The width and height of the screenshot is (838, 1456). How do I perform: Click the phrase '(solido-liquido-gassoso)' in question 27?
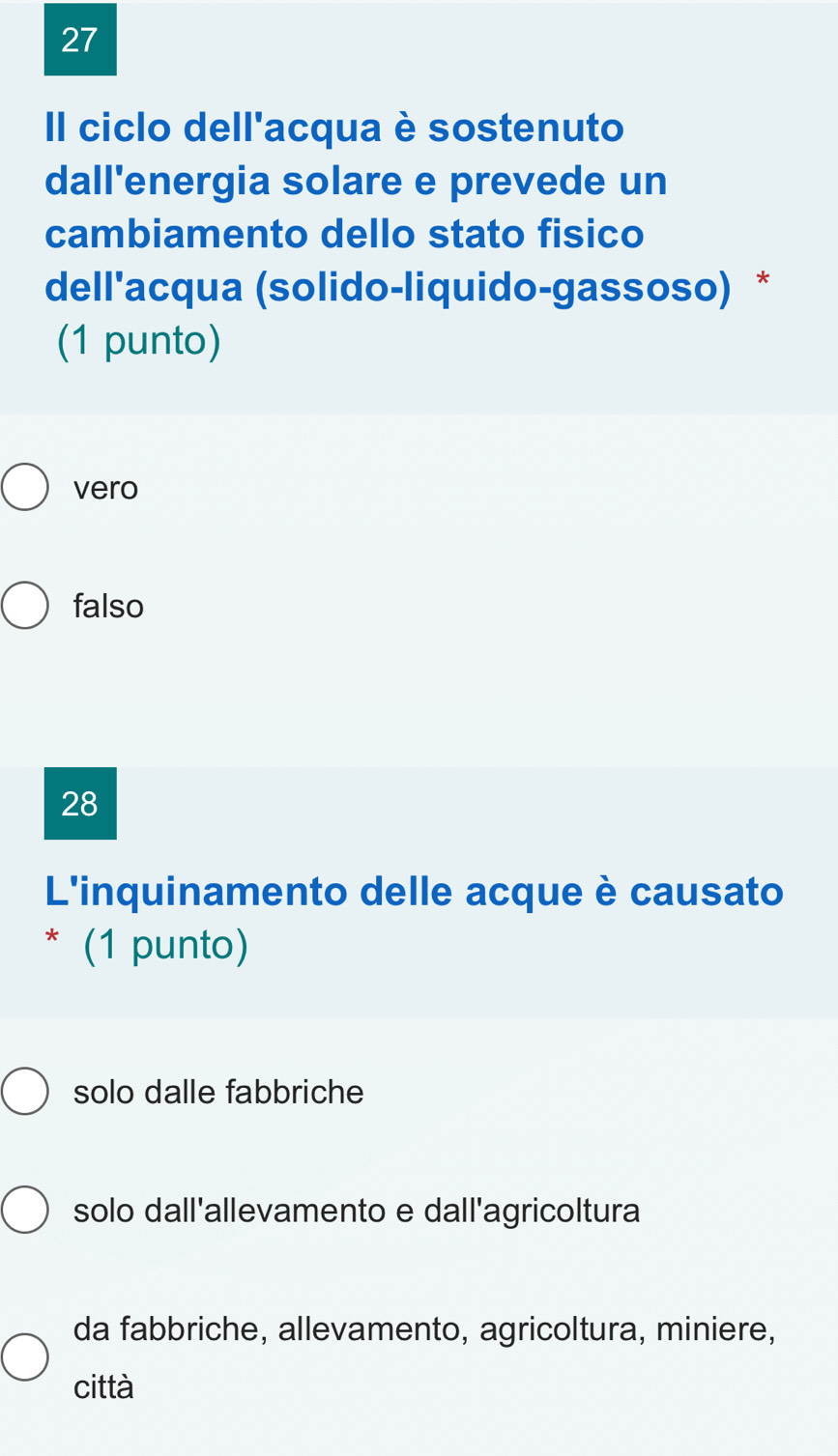click(x=493, y=288)
